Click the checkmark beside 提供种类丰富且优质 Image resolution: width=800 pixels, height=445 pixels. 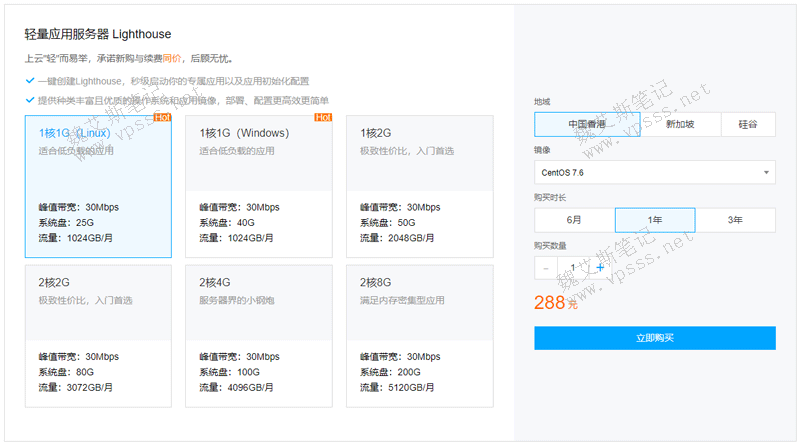click(x=30, y=100)
